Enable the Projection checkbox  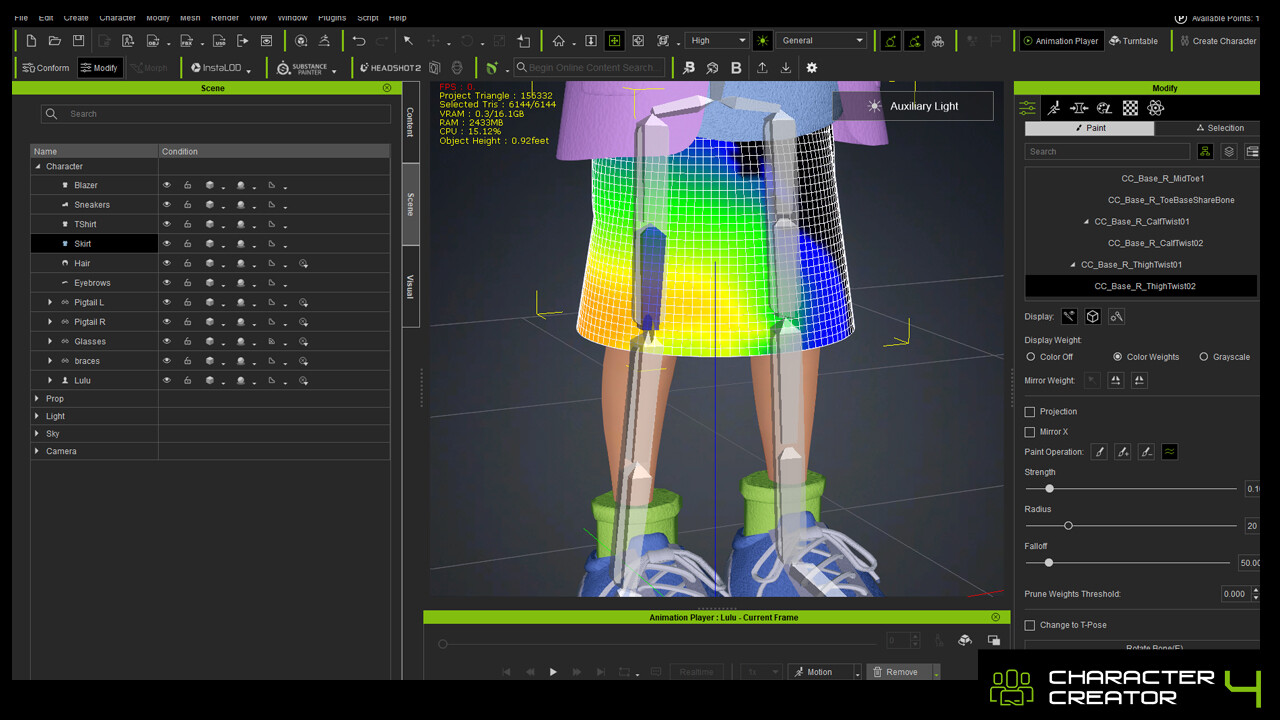pyautogui.click(x=1030, y=411)
